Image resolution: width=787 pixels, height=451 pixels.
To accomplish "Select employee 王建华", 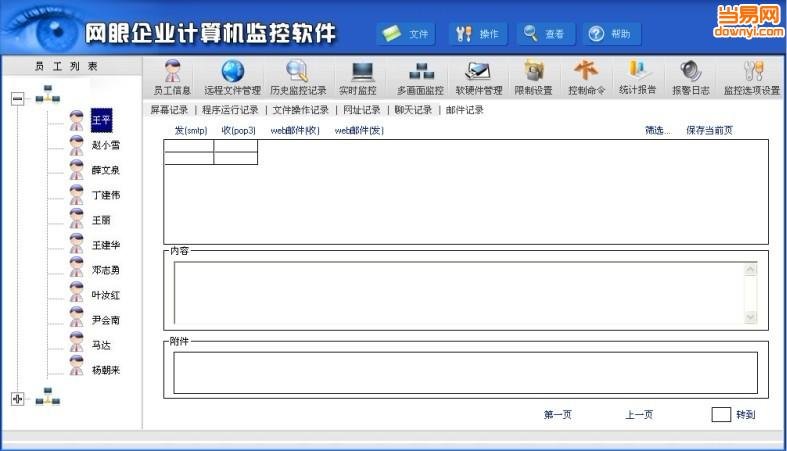I will coord(106,245).
